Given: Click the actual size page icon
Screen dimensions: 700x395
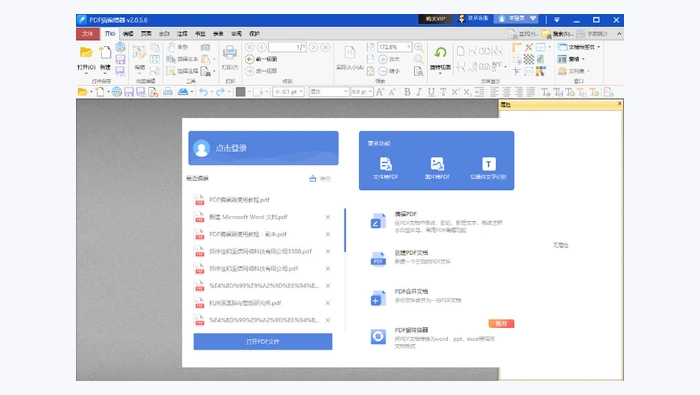Looking at the screenshot, I should click(350, 52).
